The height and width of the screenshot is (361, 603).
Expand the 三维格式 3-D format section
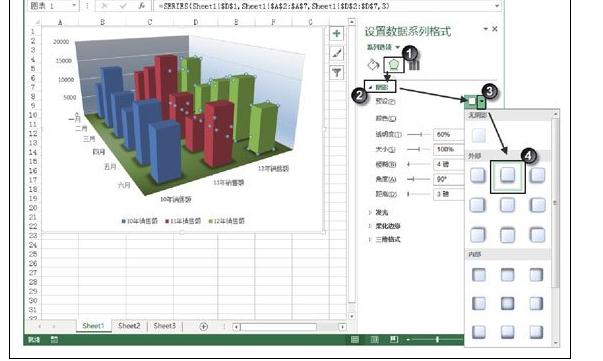pos(370,239)
